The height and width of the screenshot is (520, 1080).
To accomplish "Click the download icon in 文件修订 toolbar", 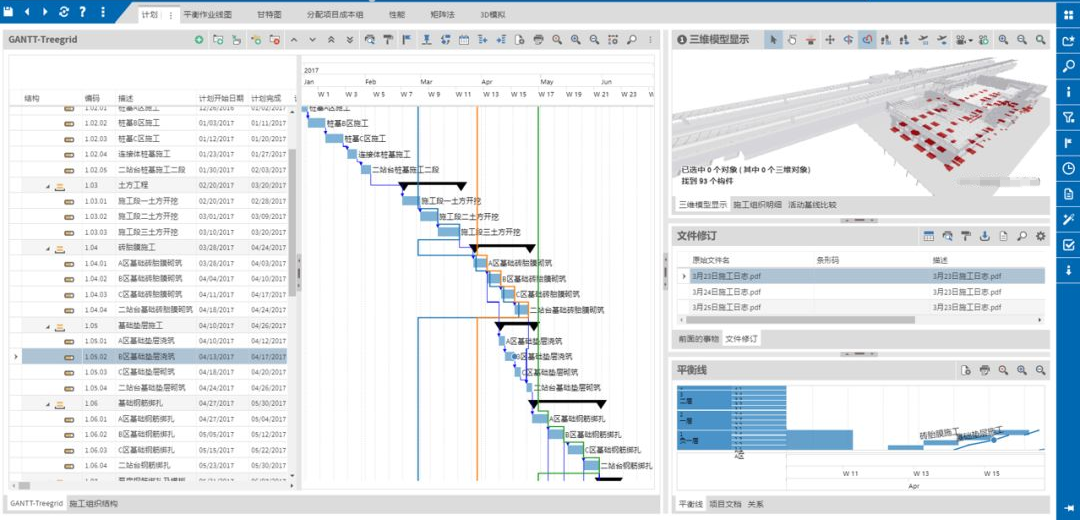I will point(985,236).
